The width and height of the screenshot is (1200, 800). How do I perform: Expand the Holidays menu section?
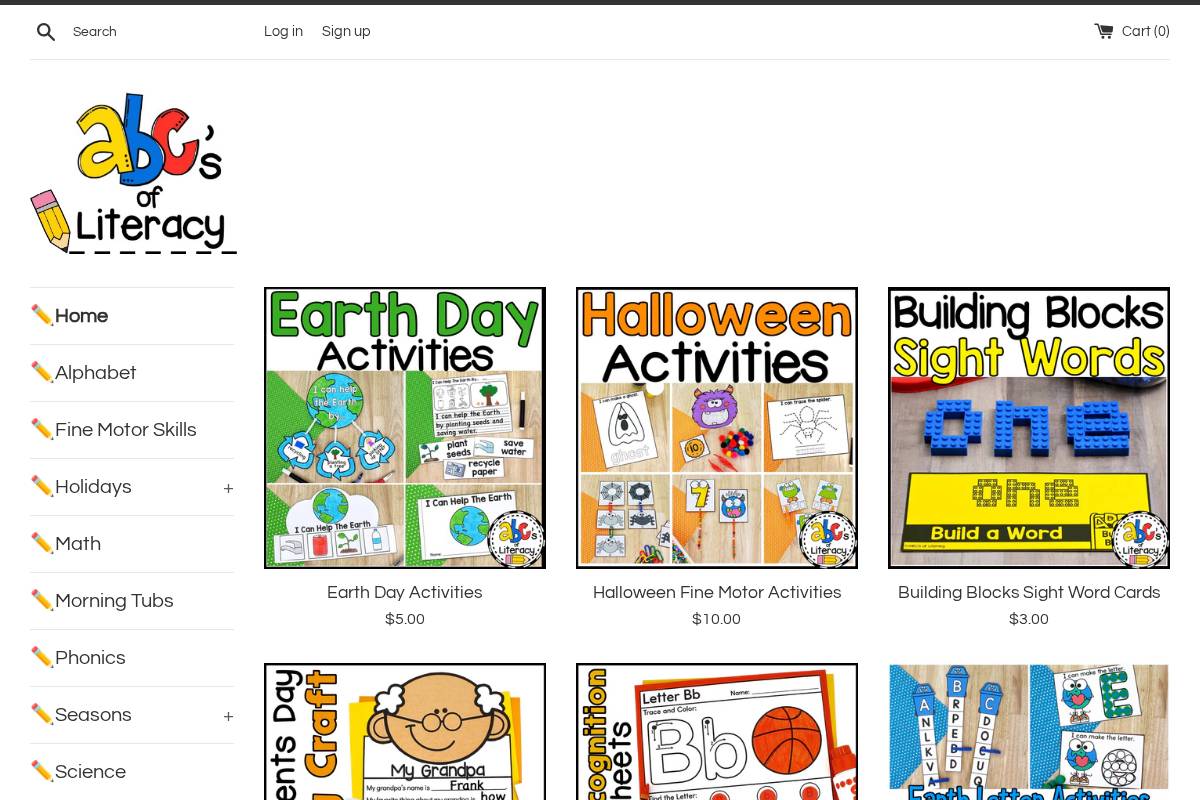(228, 488)
